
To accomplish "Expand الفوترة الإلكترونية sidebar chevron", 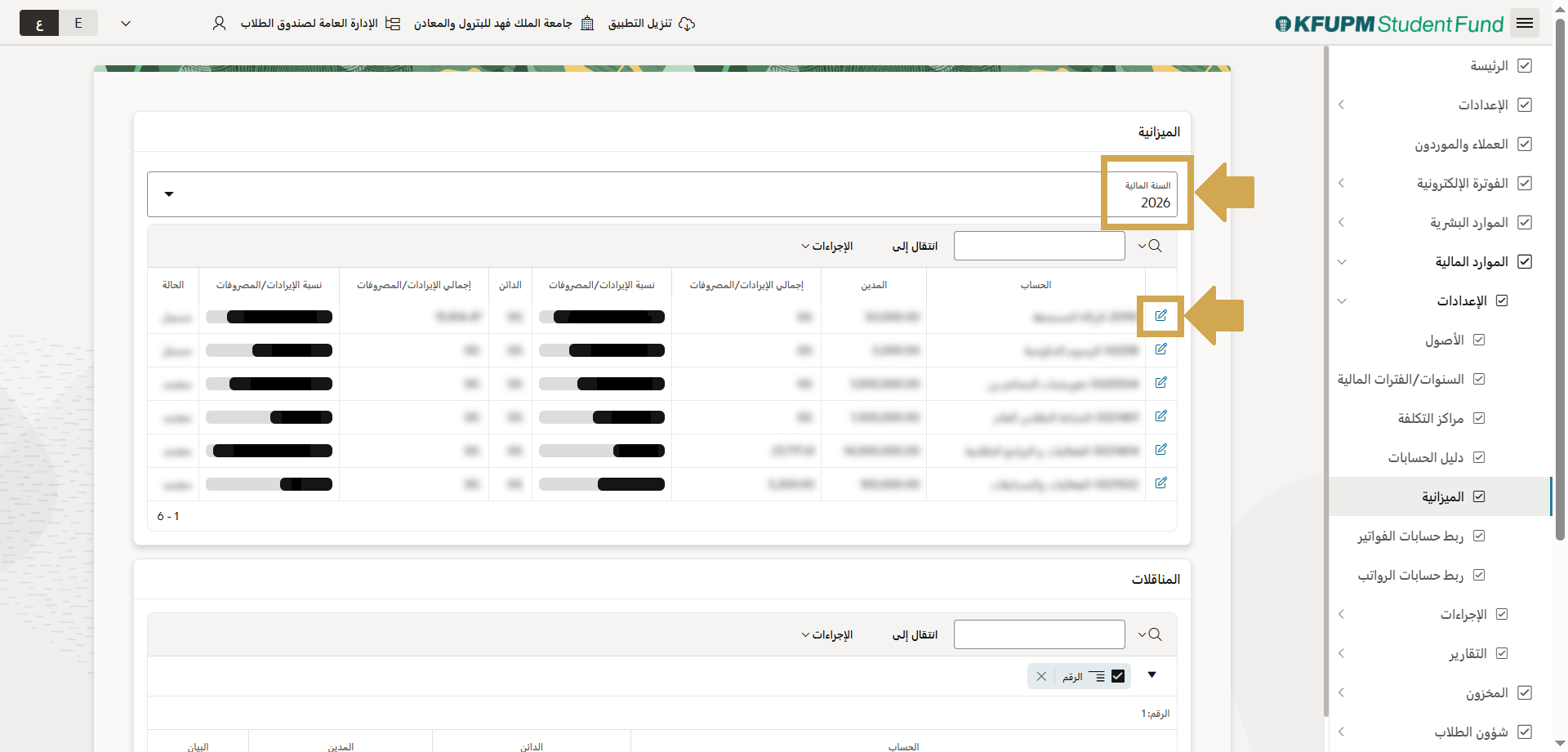I will pyautogui.click(x=1341, y=183).
